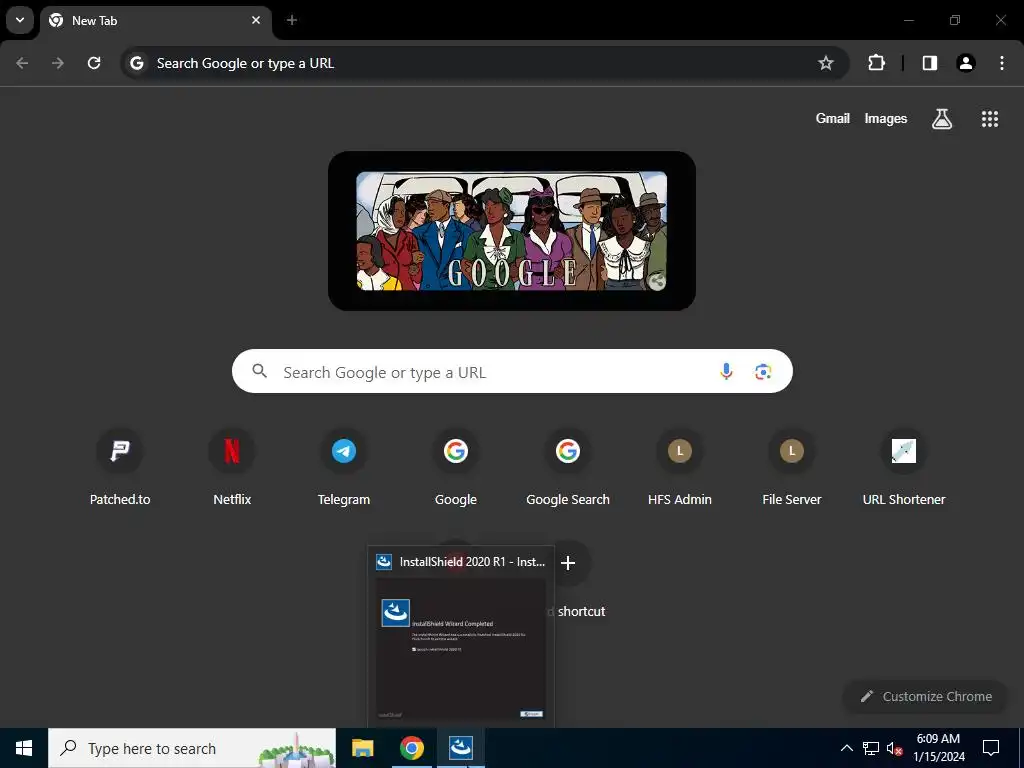Viewport: 1024px width, 768px height.
Task: Click the Chrome taskbar icon
Action: tap(411, 748)
